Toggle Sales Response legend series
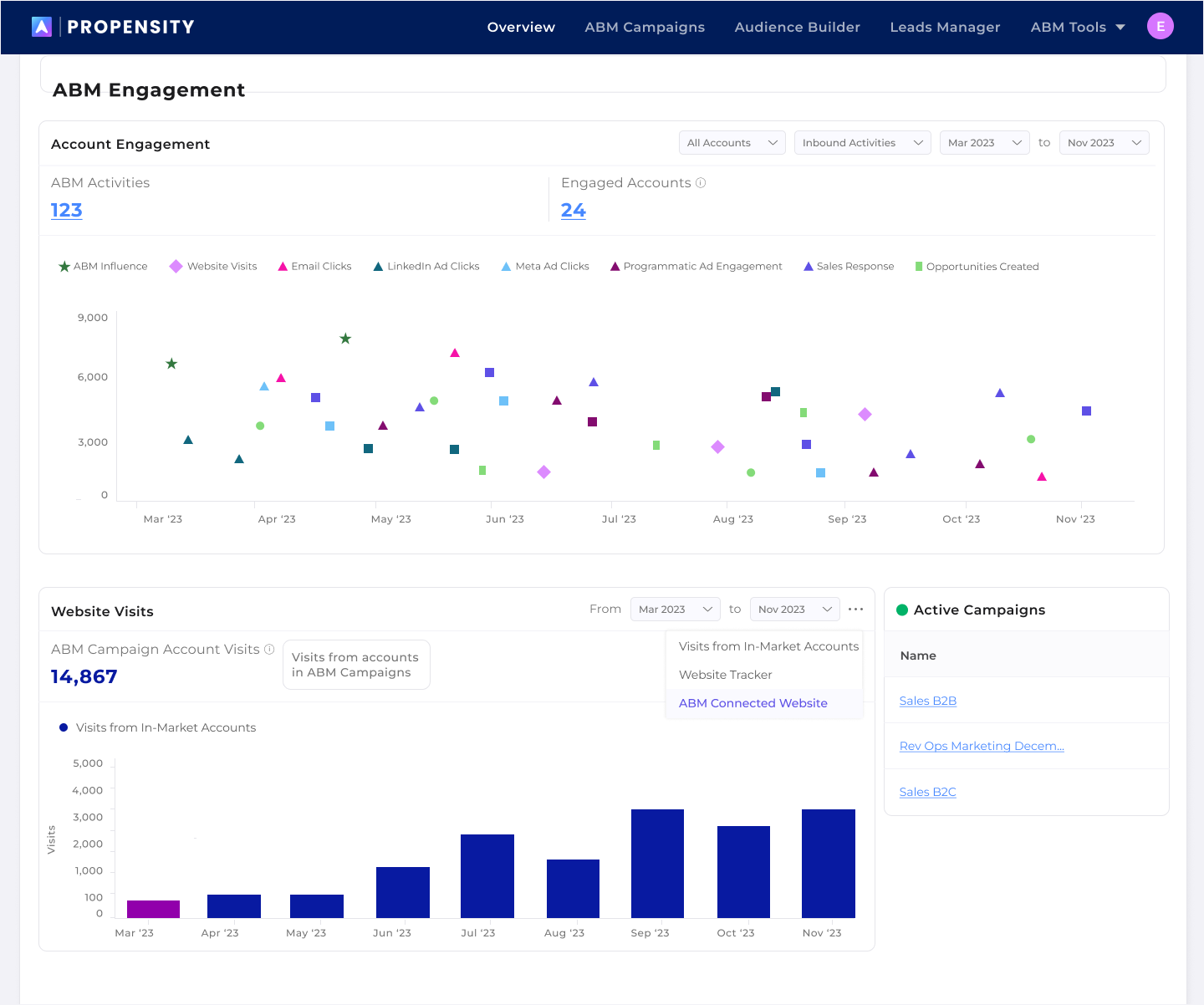This screenshot has height=1005, width=1204. click(x=849, y=267)
